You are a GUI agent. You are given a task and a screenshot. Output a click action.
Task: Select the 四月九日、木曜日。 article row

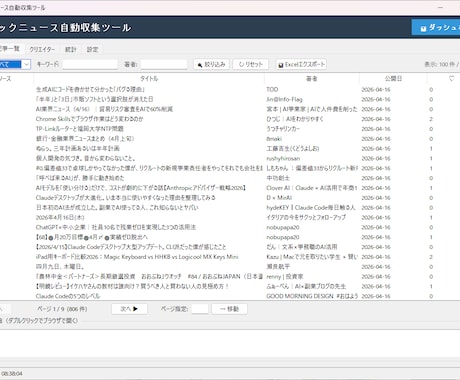click(60, 267)
